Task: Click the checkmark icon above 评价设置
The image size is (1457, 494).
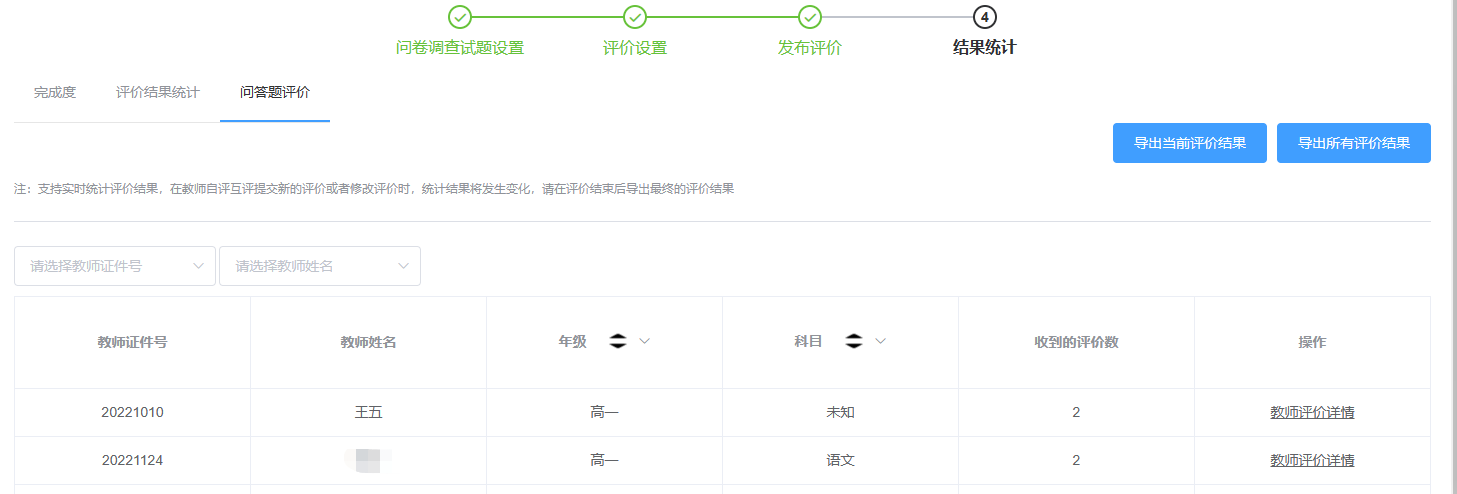Action: coord(635,17)
